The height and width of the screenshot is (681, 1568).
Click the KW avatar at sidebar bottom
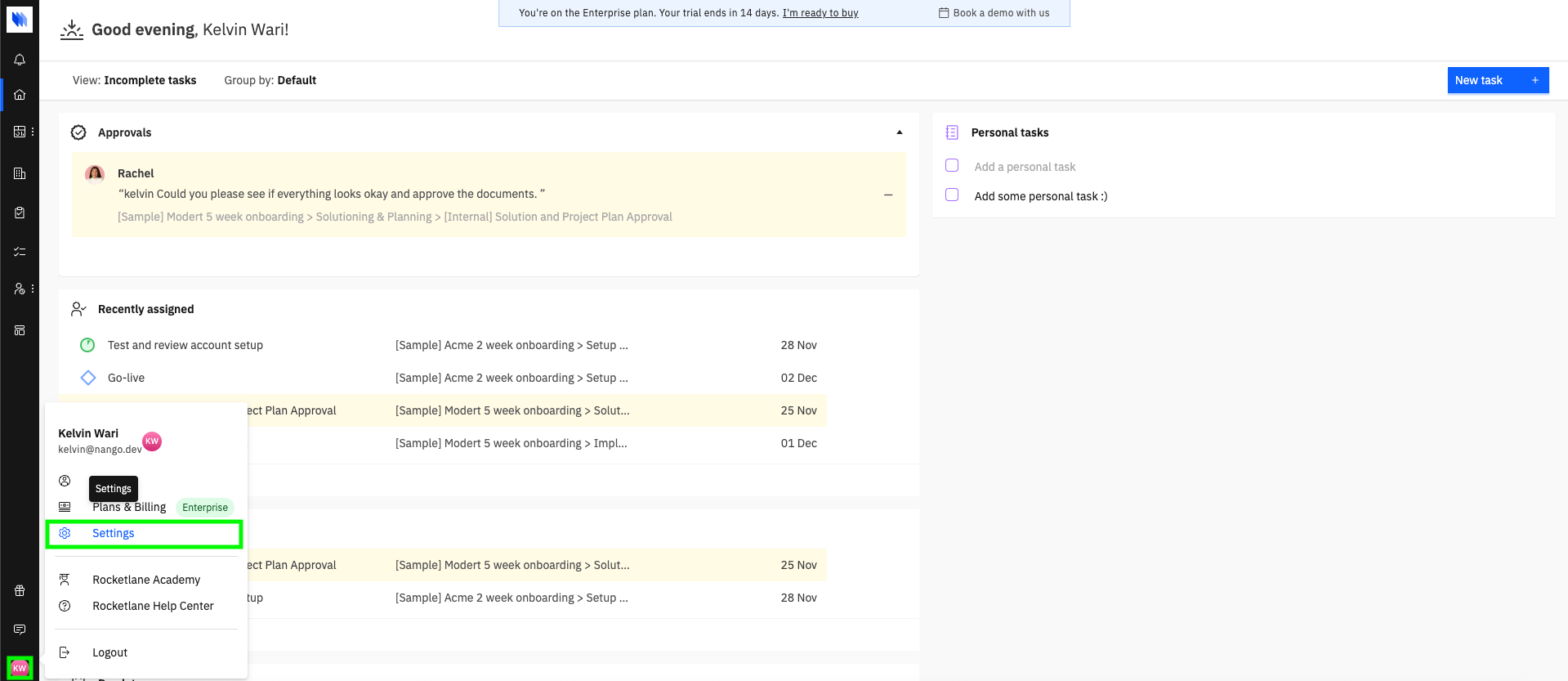(x=20, y=668)
